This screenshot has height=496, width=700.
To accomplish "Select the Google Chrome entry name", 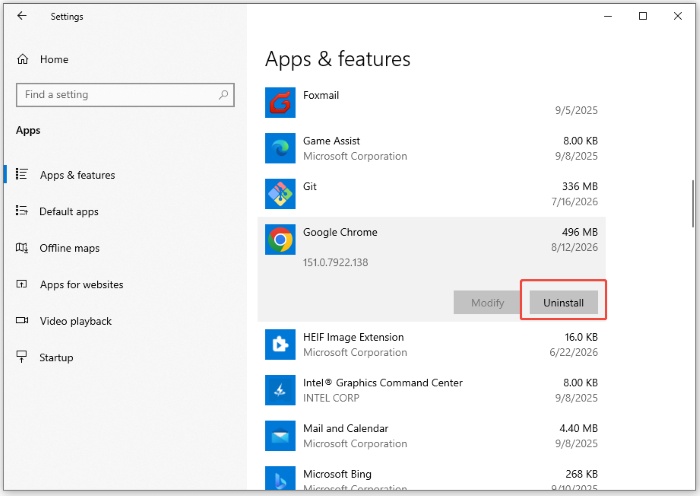I will tap(340, 232).
